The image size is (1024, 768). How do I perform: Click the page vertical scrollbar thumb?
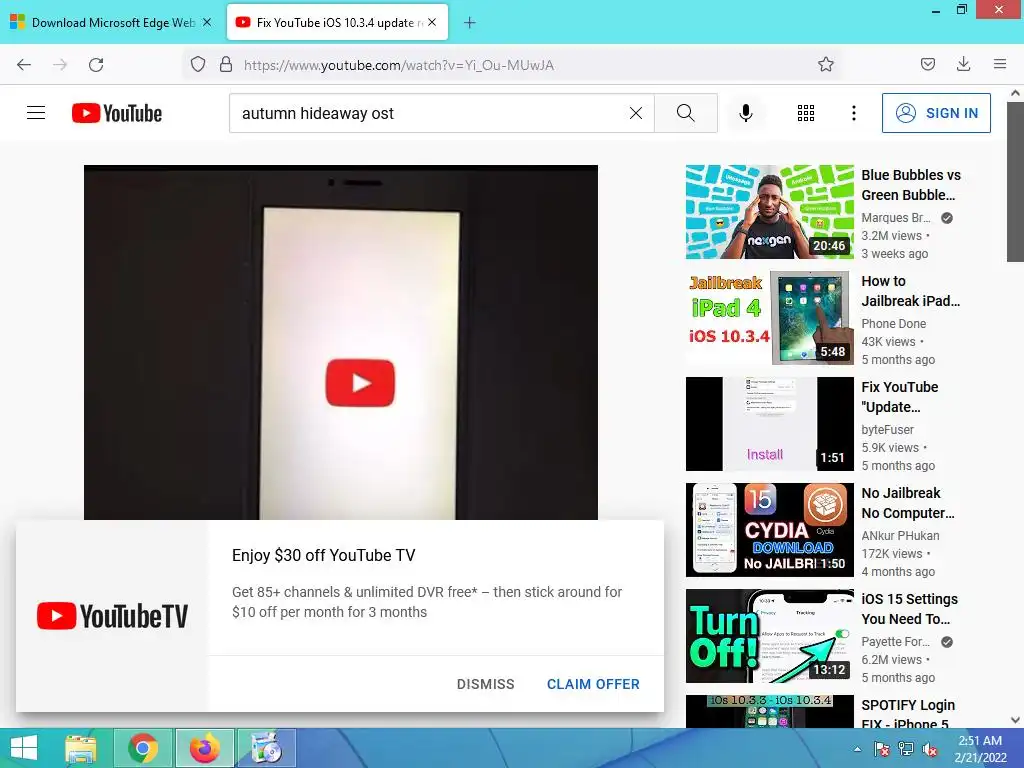click(1015, 182)
